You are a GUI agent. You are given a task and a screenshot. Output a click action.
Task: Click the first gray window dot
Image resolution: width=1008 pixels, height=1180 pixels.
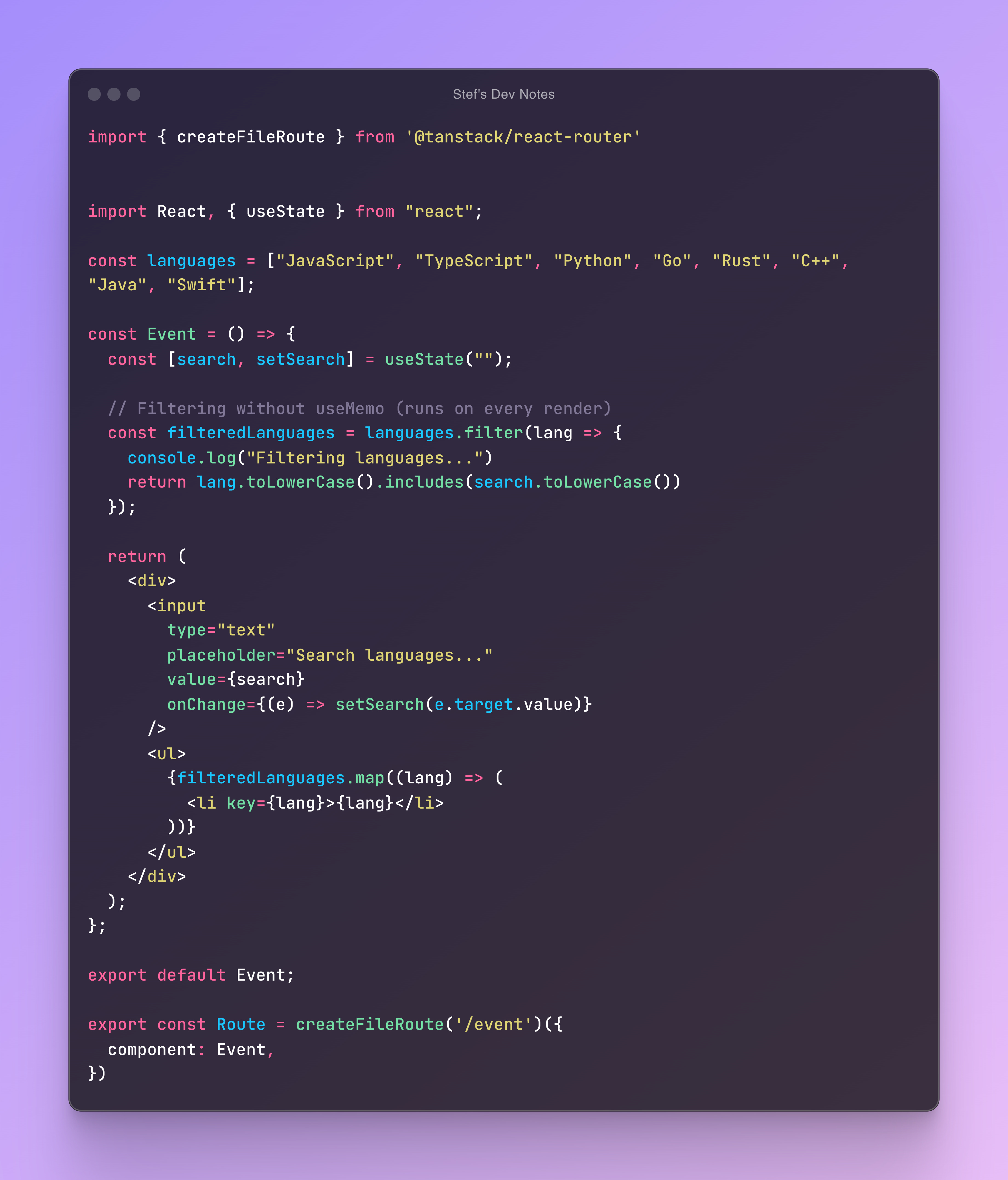click(x=94, y=94)
